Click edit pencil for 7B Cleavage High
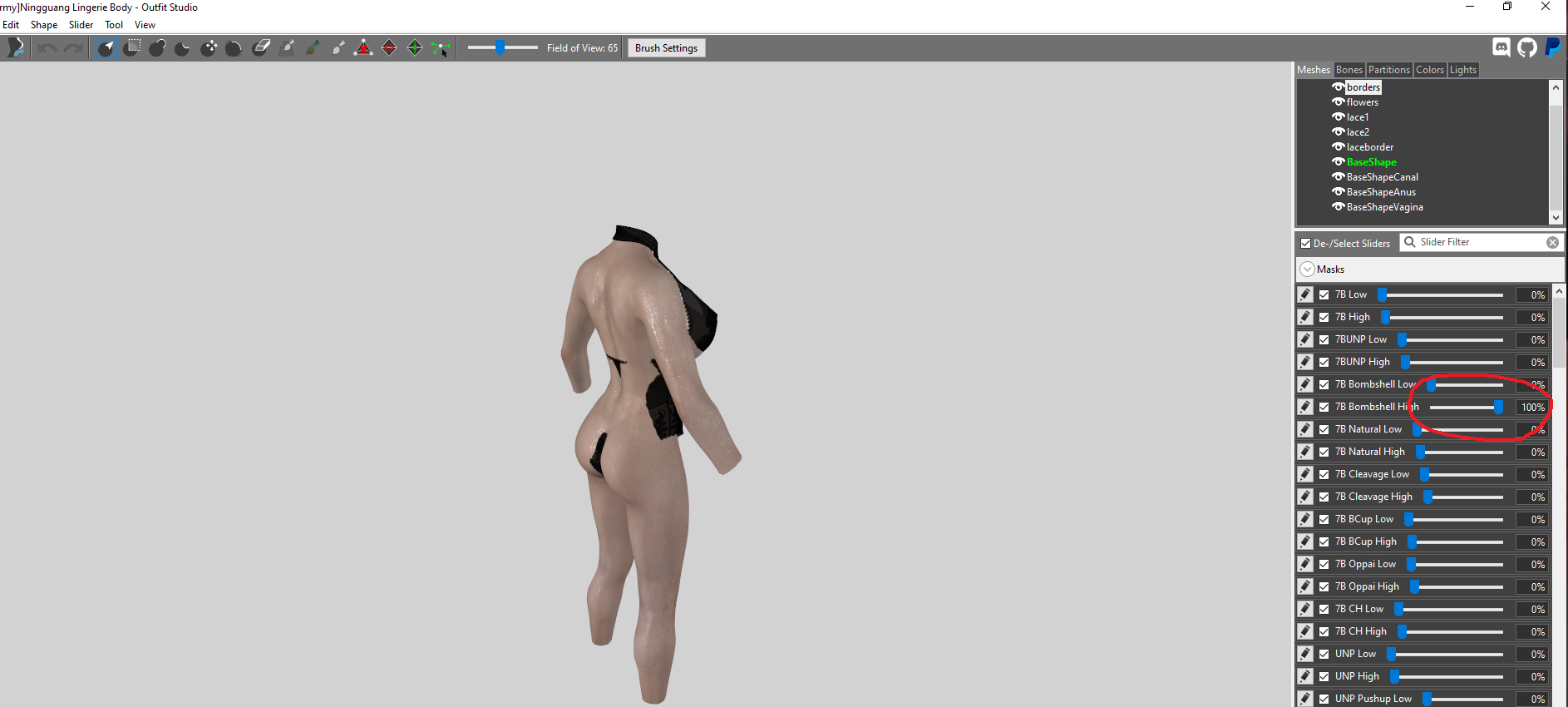The image size is (1568, 707). point(1305,497)
